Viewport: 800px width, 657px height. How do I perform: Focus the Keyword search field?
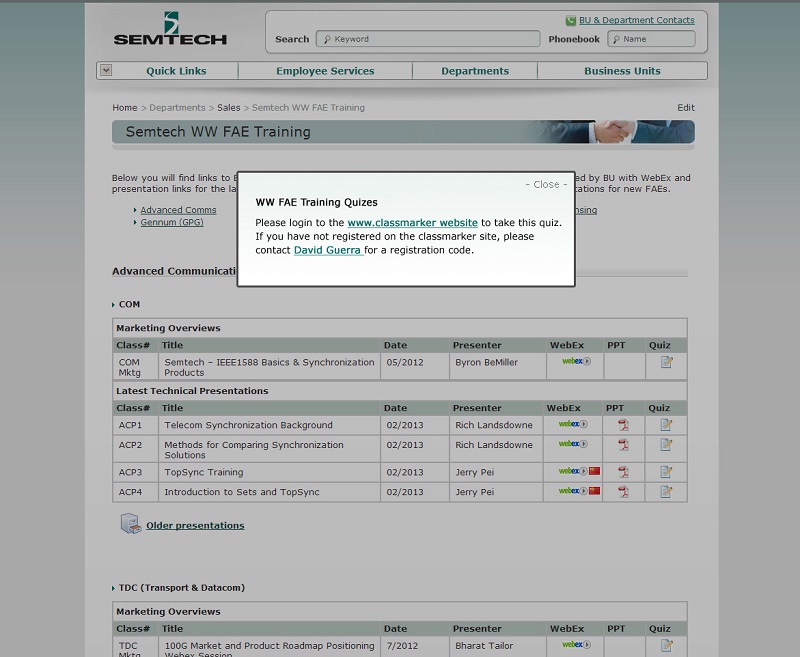click(428, 39)
